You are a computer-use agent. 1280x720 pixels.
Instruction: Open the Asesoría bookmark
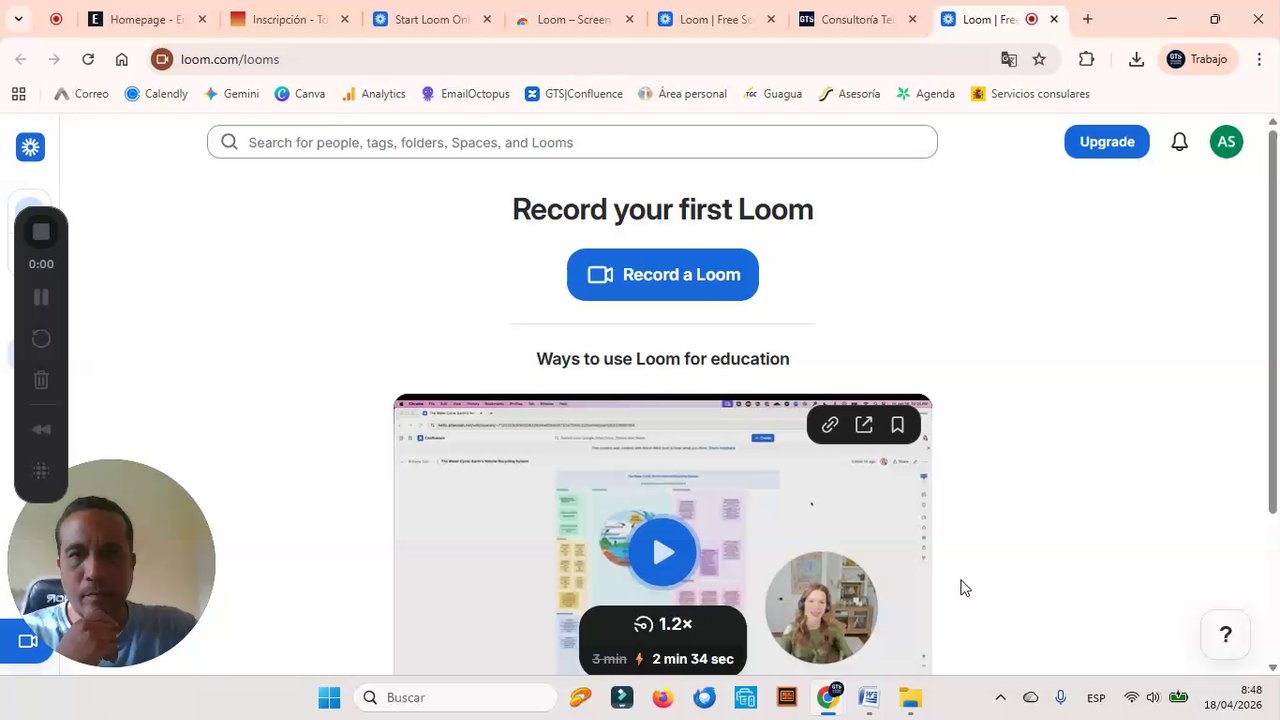click(x=849, y=94)
